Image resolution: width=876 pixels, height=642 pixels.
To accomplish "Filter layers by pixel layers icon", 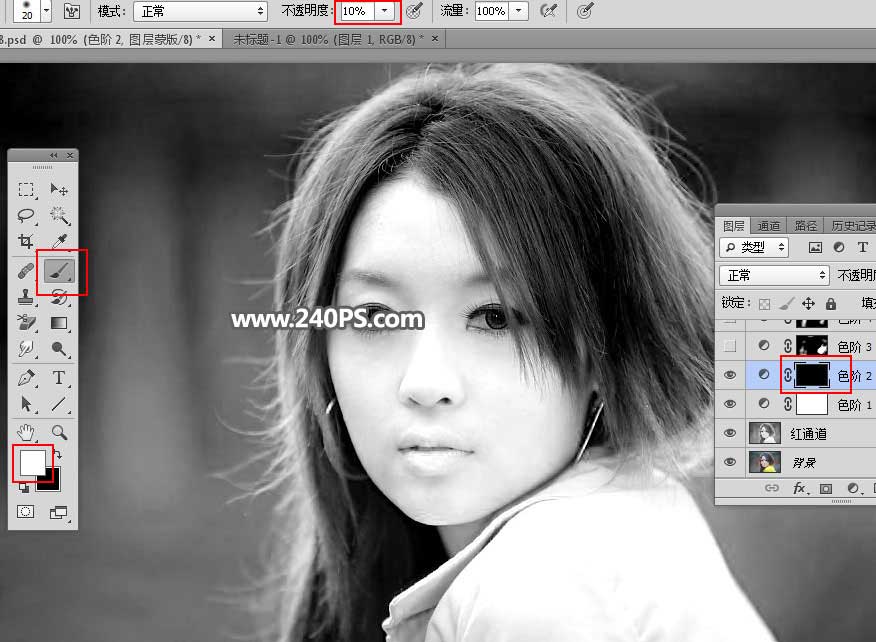I will 816,247.
